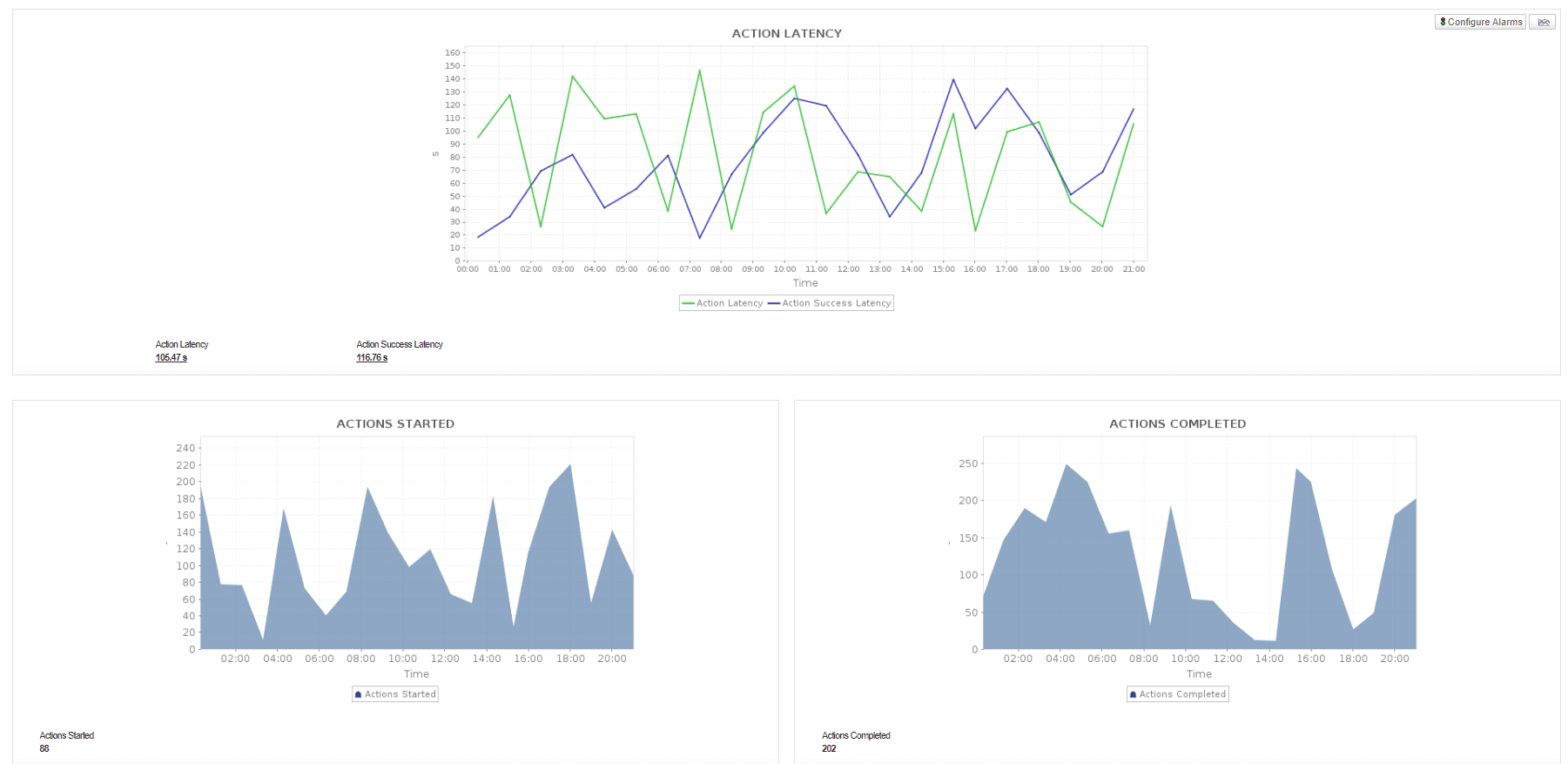Click the green line legend marker for Action Latency

(688, 303)
